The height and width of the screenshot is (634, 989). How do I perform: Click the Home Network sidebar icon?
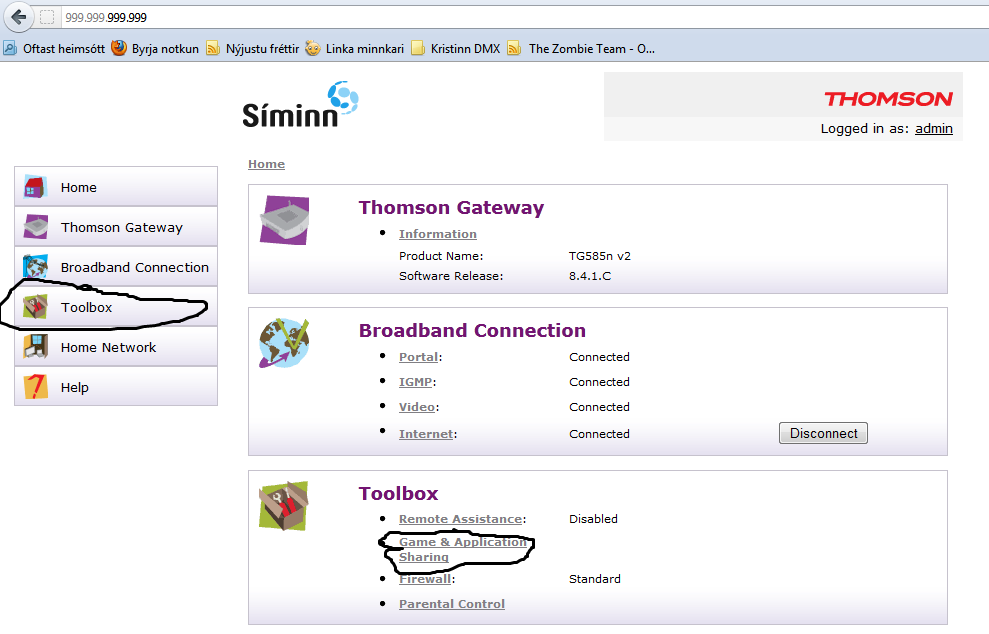(x=36, y=347)
